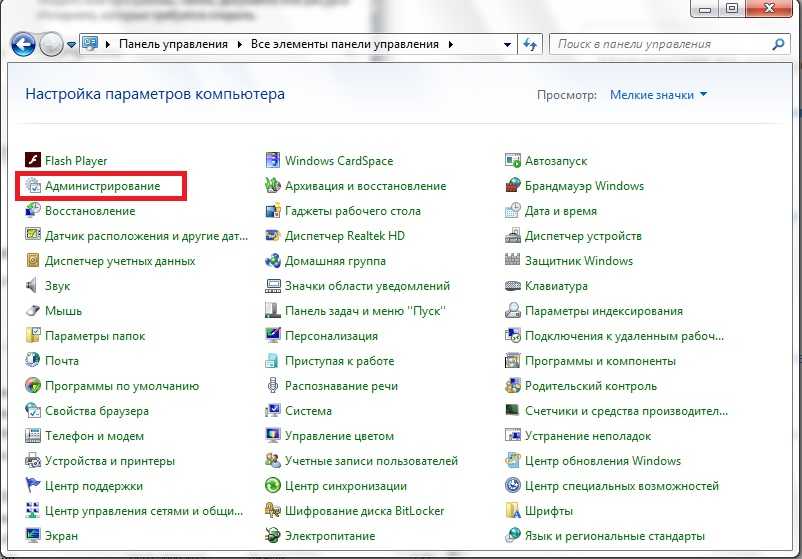802x559 pixels.
Task: Click the Windows CardSpace icon
Action: [273, 160]
